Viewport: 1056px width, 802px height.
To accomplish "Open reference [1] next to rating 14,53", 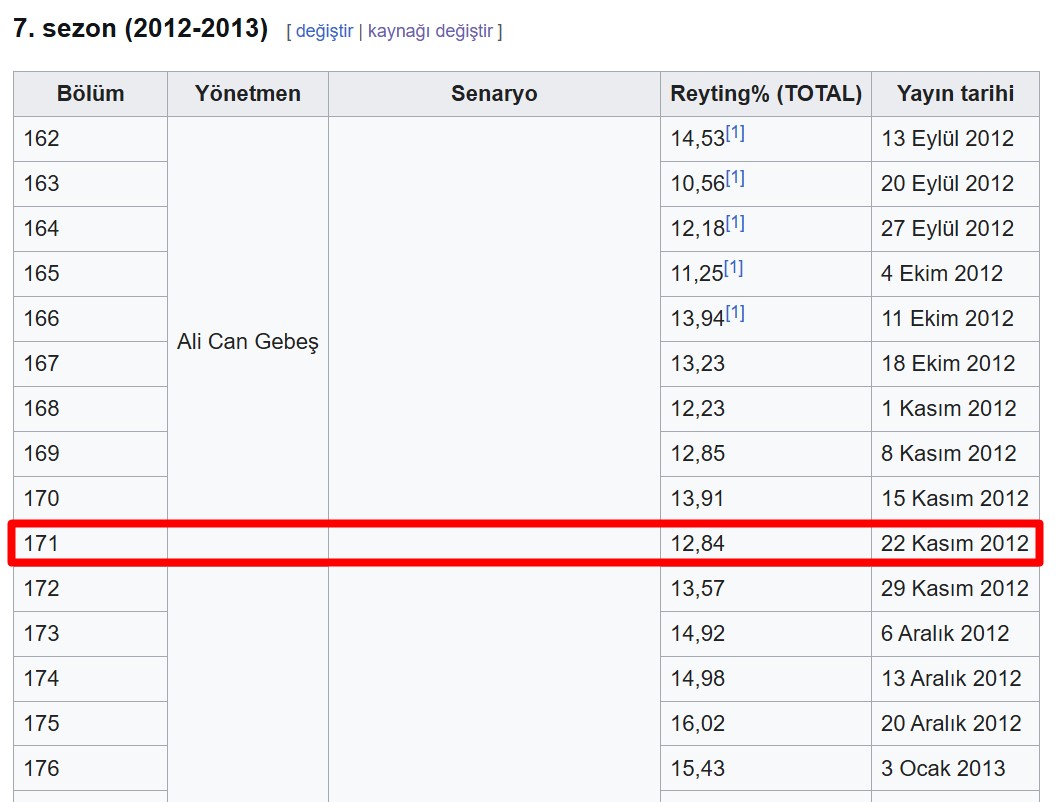I will (x=735, y=132).
